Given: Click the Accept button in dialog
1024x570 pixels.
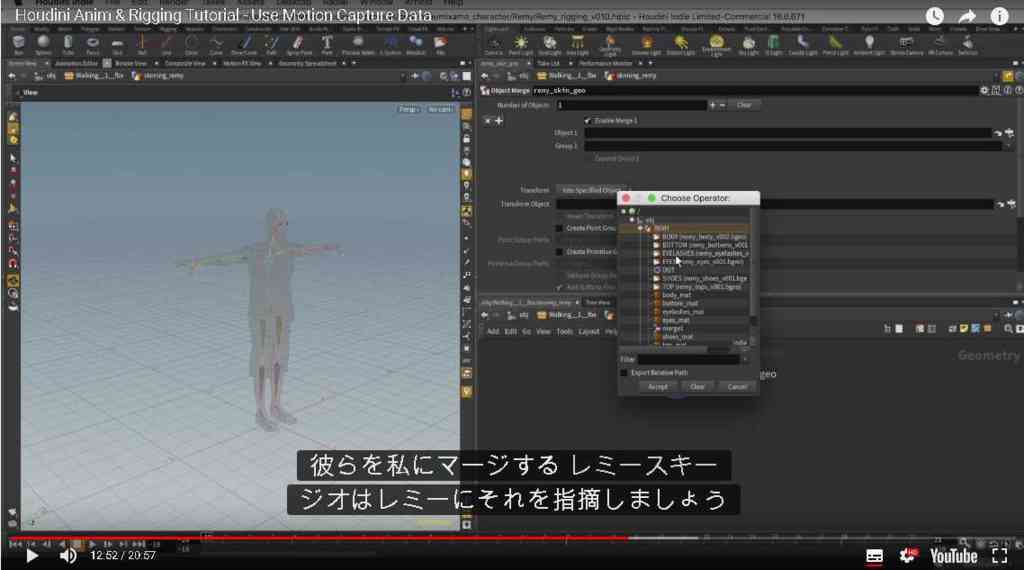Looking at the screenshot, I should point(658,387).
